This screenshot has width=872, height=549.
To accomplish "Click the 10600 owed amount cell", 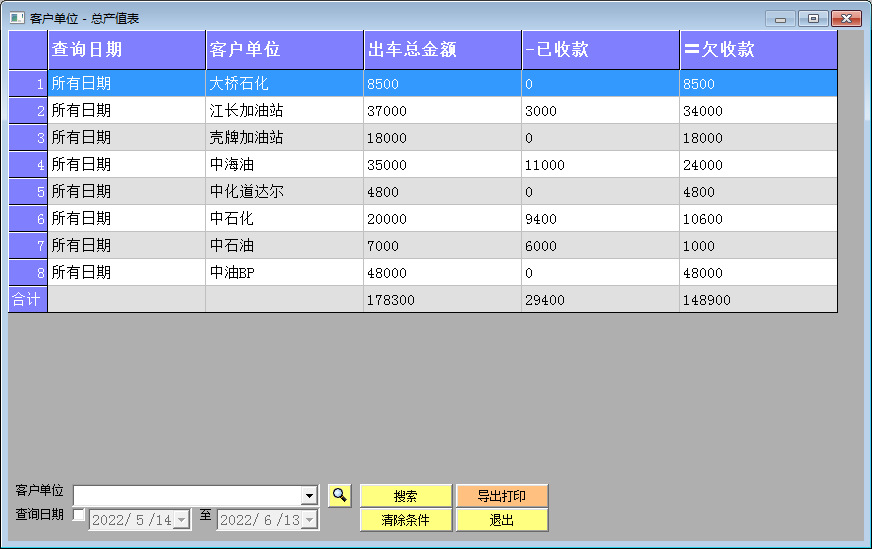I will [759, 218].
